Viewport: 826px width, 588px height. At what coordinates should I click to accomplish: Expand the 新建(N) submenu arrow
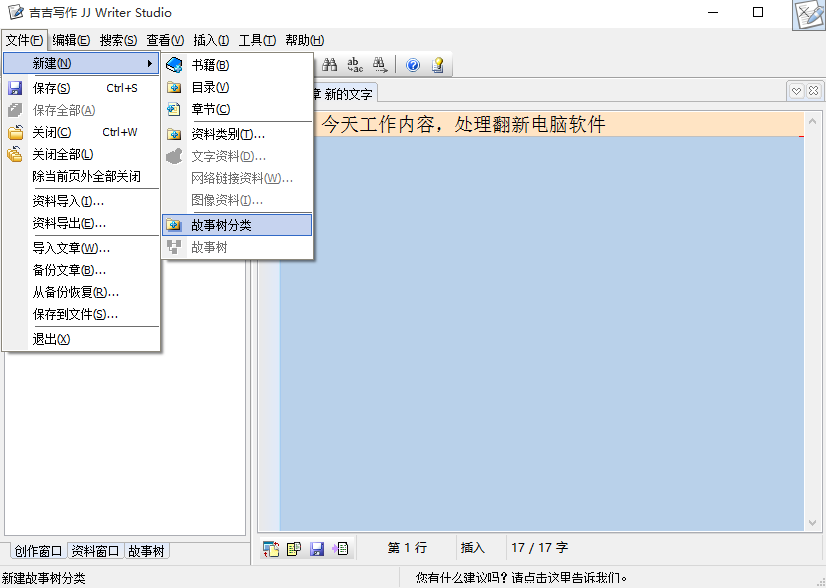point(152,62)
